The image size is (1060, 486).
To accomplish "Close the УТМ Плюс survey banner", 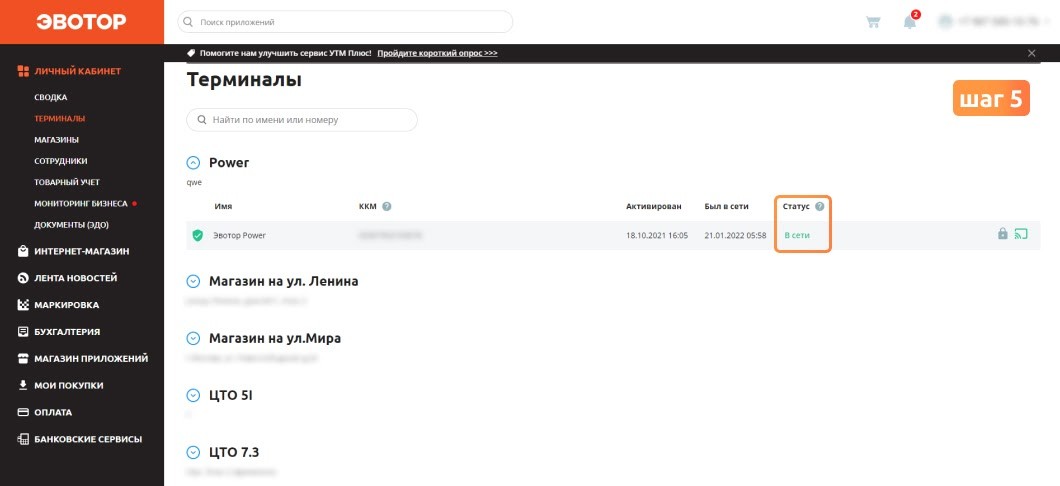I will click(1031, 53).
